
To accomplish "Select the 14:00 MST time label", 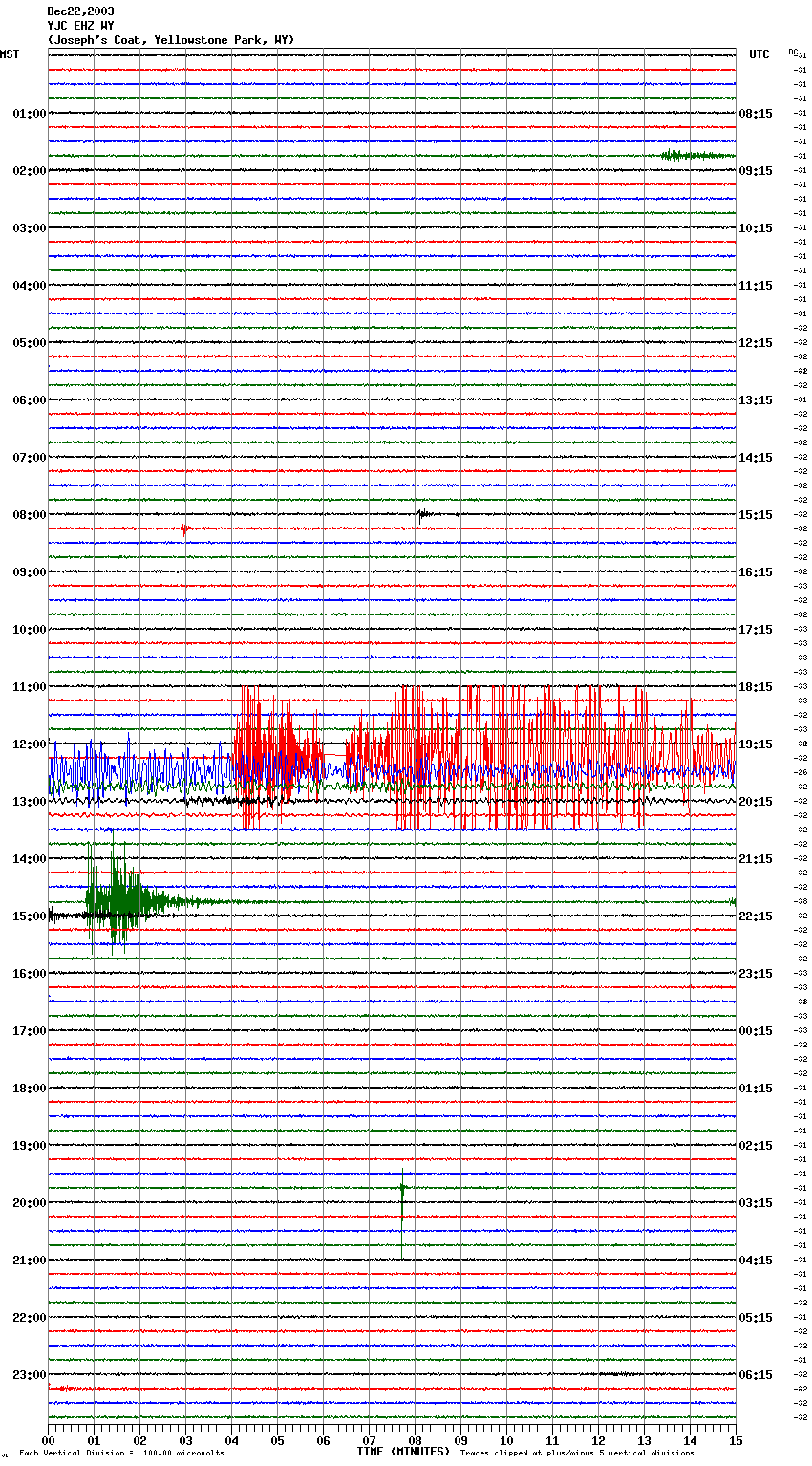I will click(x=30, y=859).
